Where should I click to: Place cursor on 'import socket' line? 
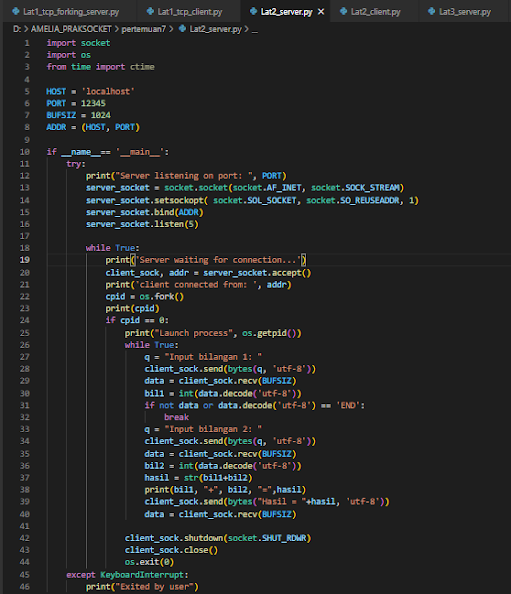(x=78, y=43)
